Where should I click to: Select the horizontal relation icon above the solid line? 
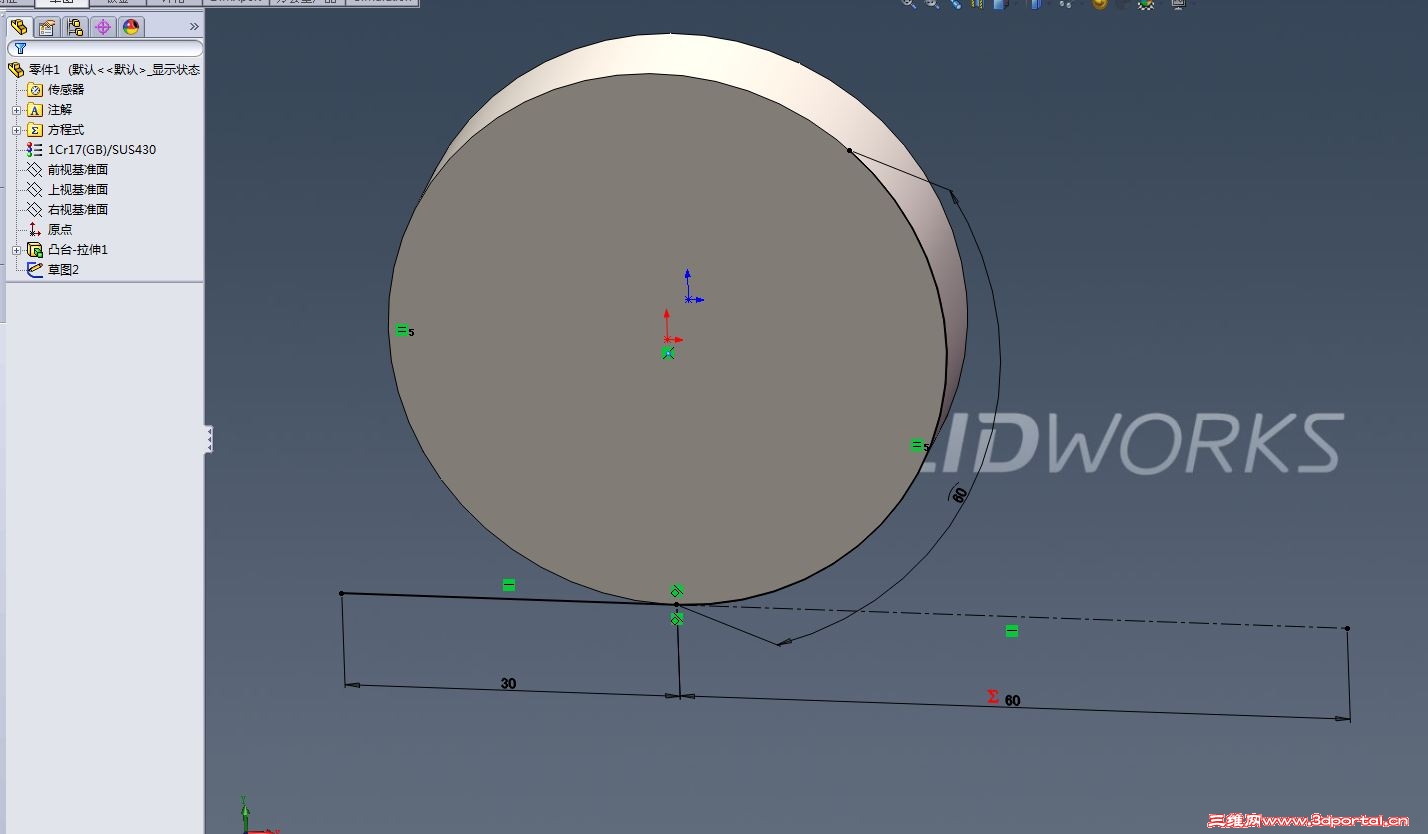click(x=509, y=584)
